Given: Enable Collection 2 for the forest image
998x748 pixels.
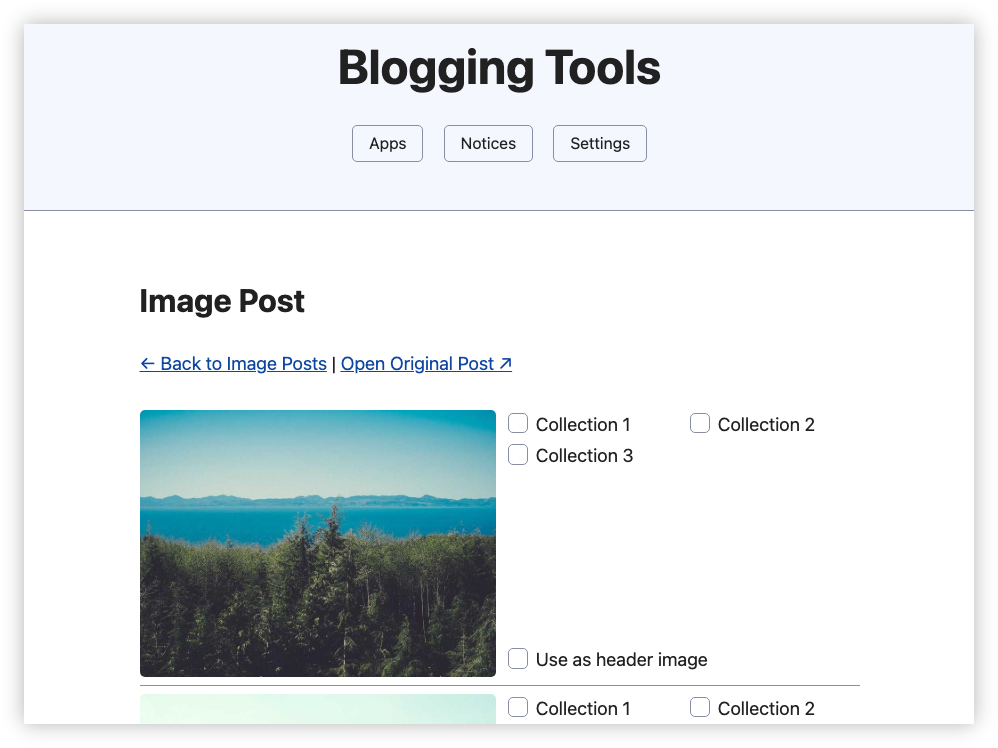Looking at the screenshot, I should [x=700, y=423].
